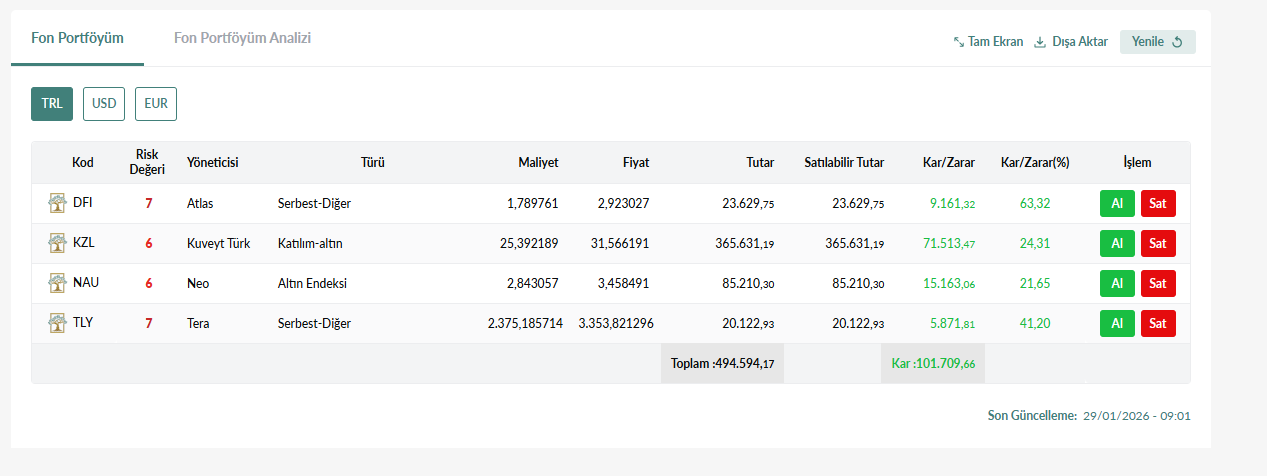Click the Risk Değeri column header
This screenshot has width=1267, height=476.
coord(148,162)
